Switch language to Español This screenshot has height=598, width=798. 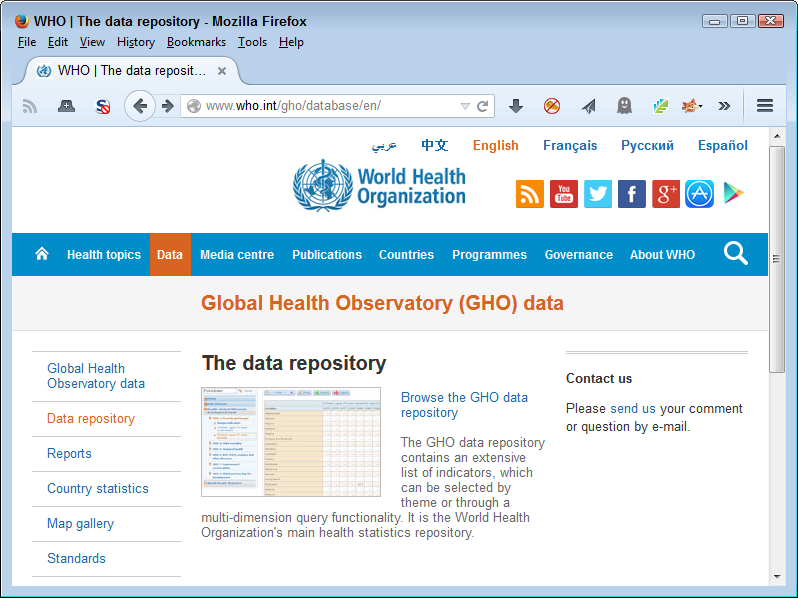tap(723, 146)
